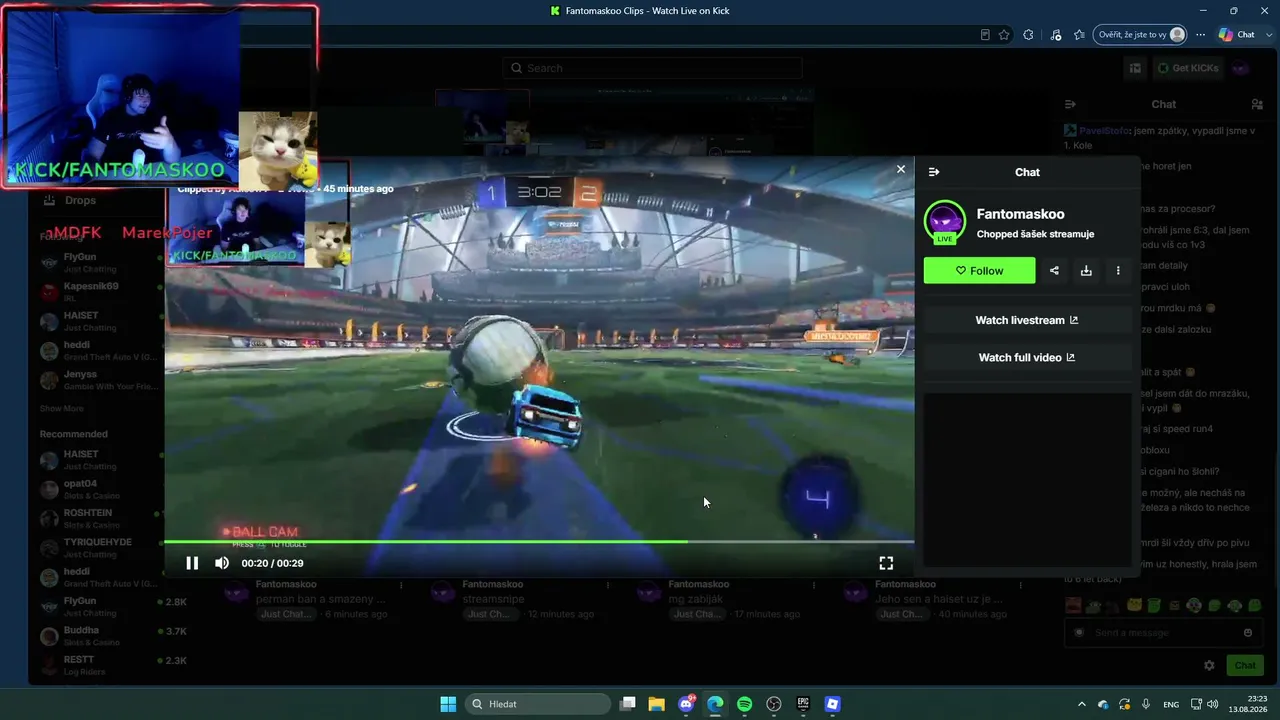1280x720 pixels.
Task: Mute the clip volume
Action: point(222,563)
